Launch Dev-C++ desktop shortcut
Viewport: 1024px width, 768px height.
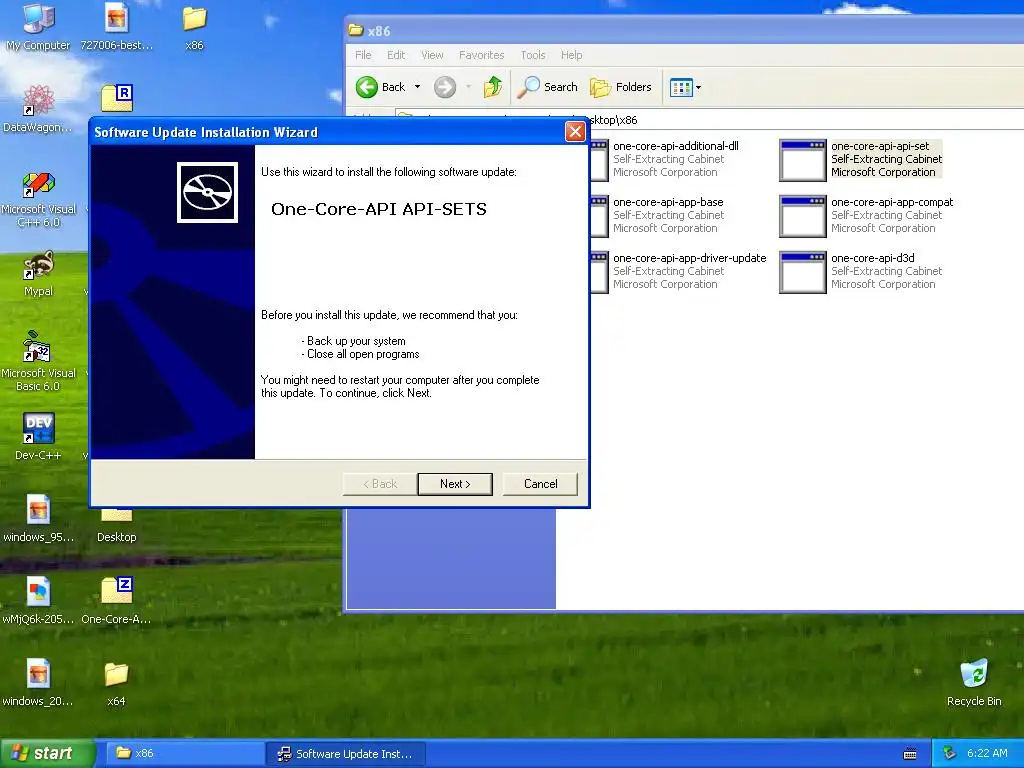38,436
